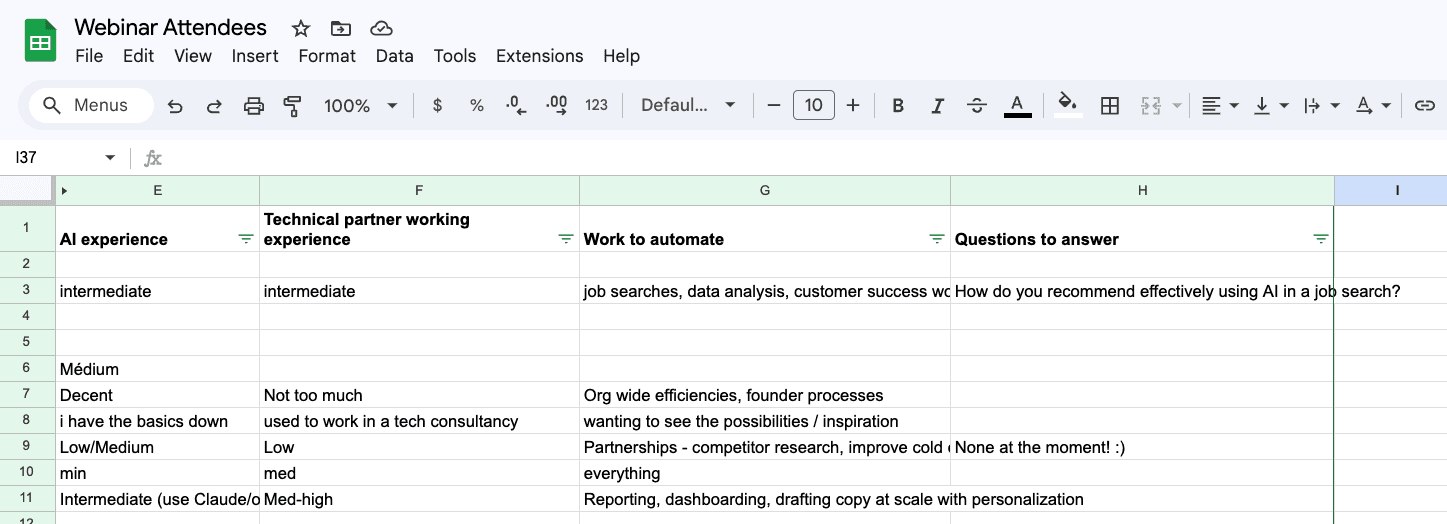Viewport: 1447px width, 524px height.
Task: Check the cloud save status icon
Action: pos(381,28)
